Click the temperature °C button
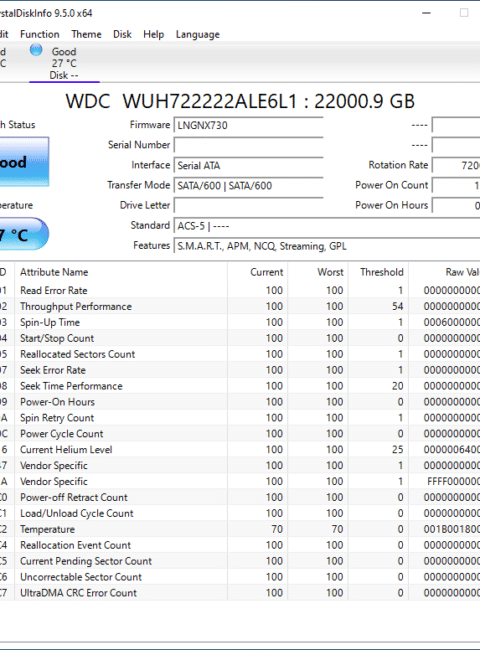480x650 pixels. (x=24, y=234)
